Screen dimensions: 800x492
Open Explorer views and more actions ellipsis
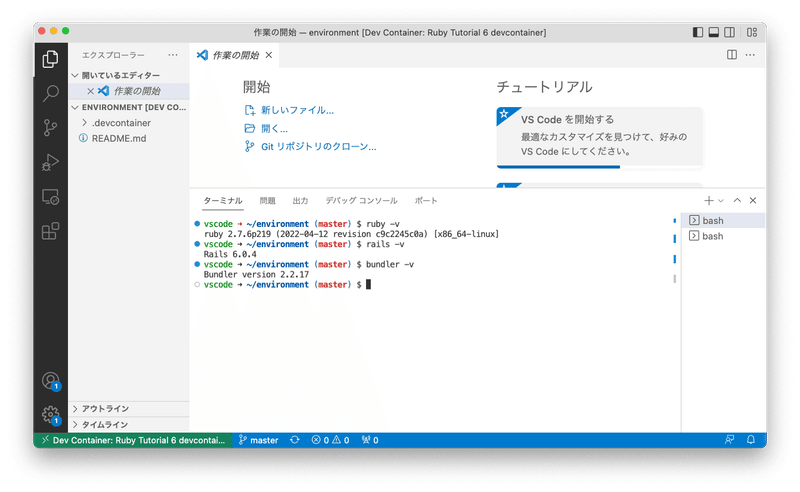coord(173,55)
